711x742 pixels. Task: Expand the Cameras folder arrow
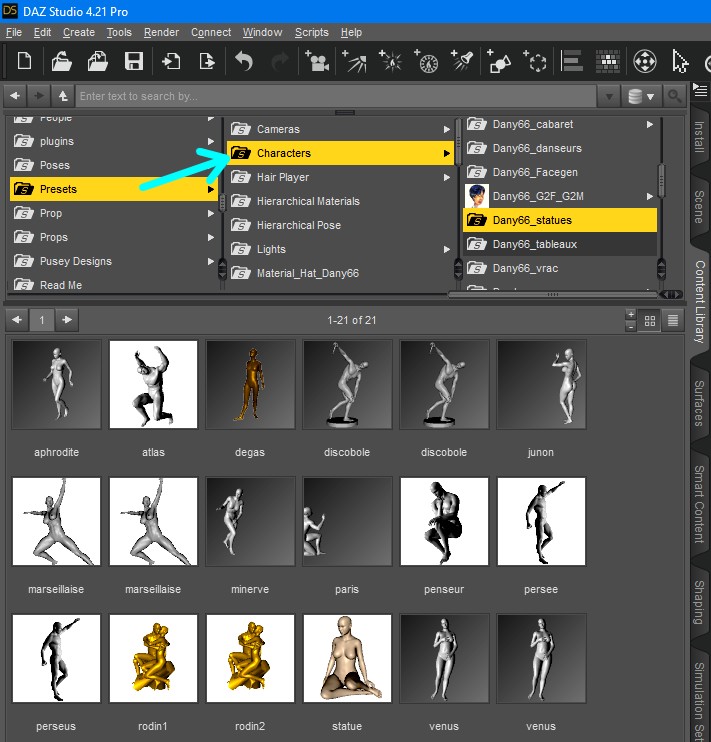pos(446,129)
